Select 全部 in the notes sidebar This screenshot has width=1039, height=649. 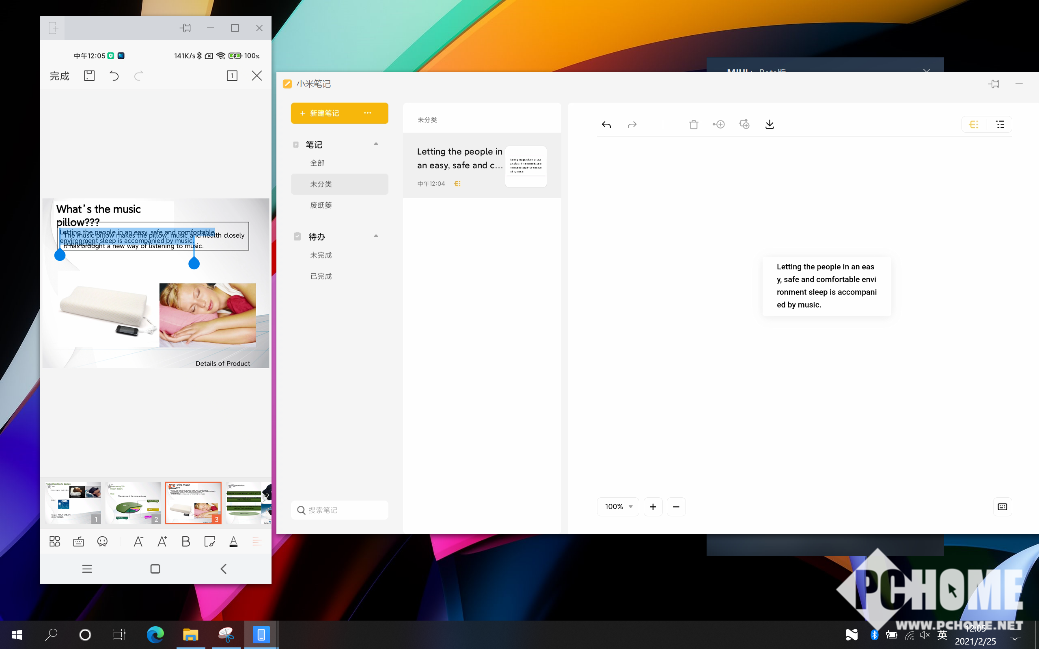[x=317, y=163]
